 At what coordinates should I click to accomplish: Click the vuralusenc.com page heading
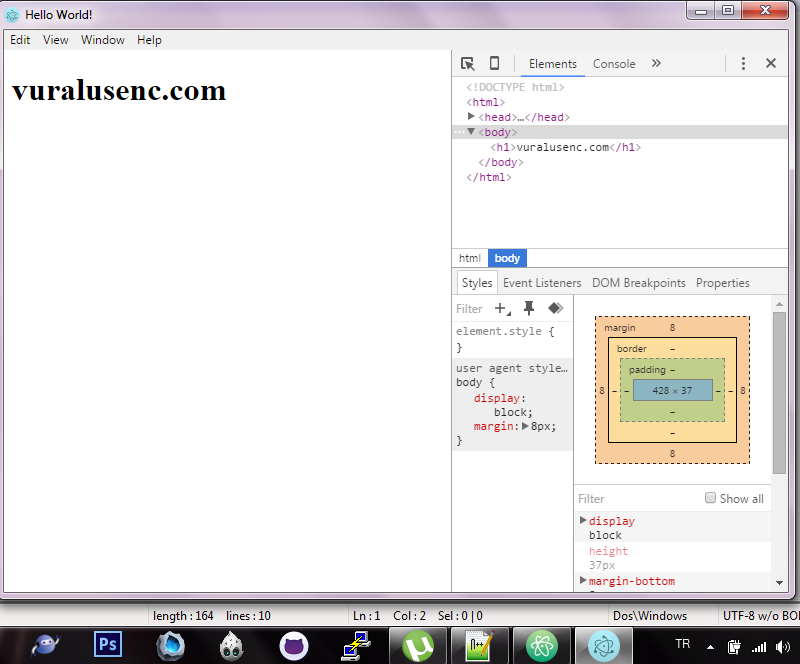(x=119, y=90)
